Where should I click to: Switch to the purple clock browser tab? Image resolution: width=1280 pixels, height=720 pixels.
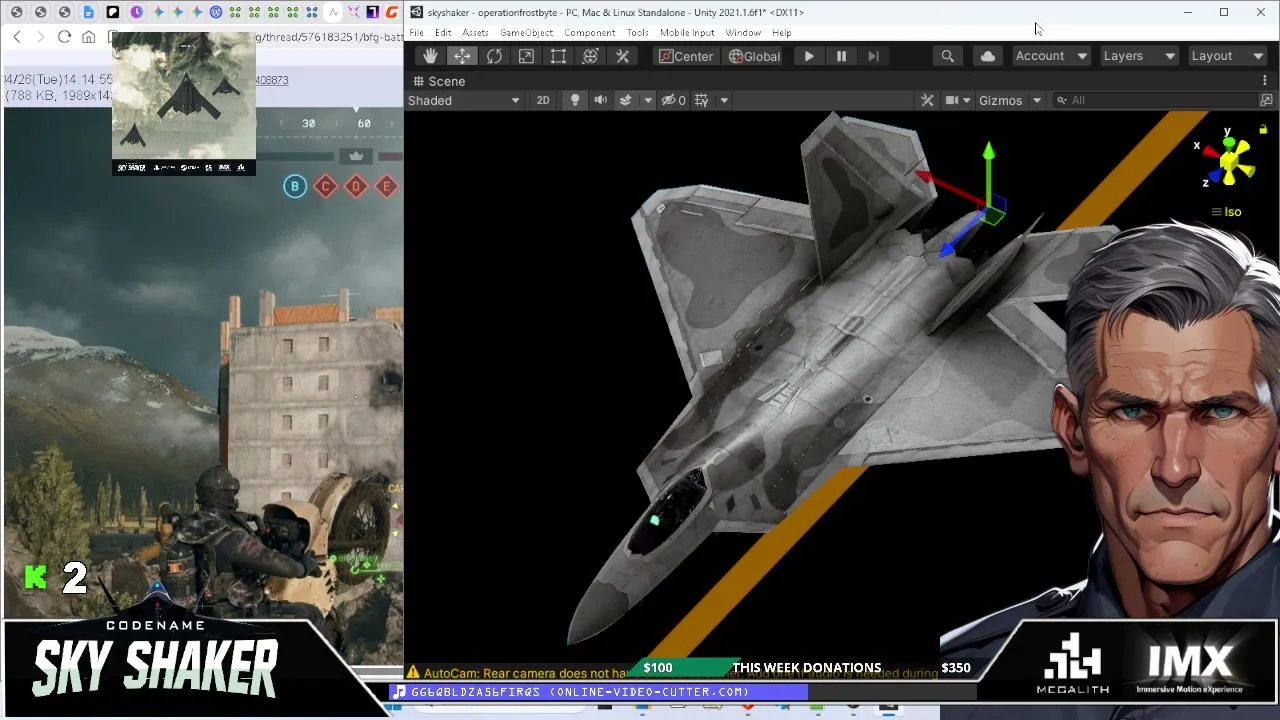[x=136, y=12]
